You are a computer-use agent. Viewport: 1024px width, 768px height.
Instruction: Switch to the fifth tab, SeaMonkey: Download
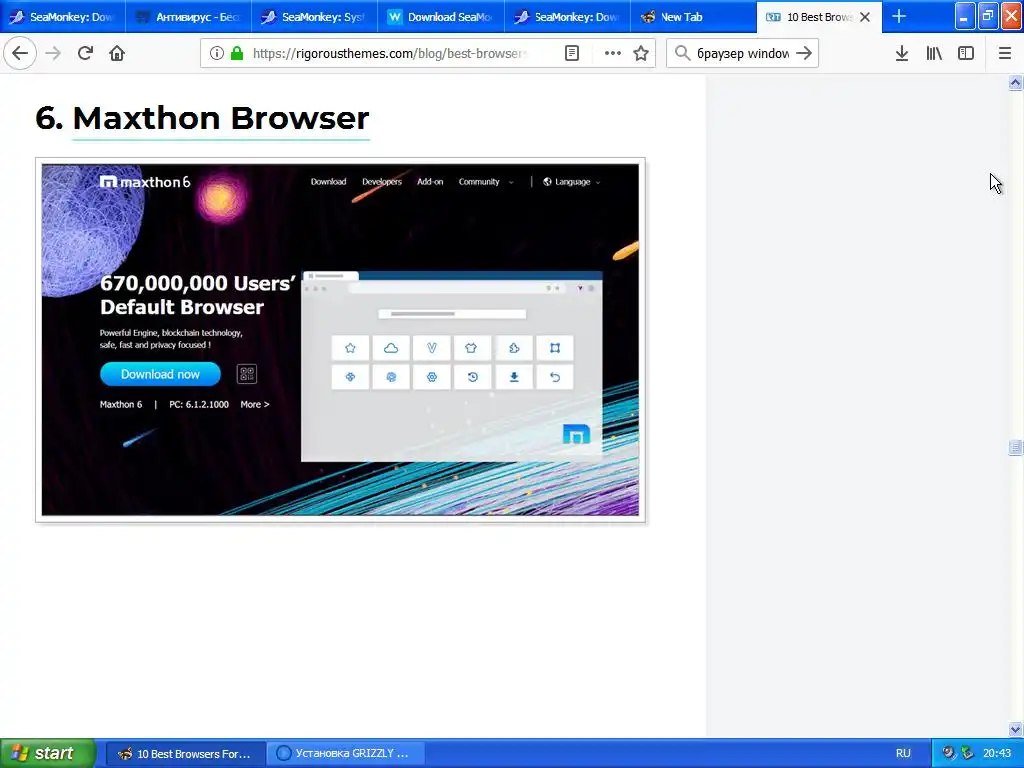pos(568,17)
